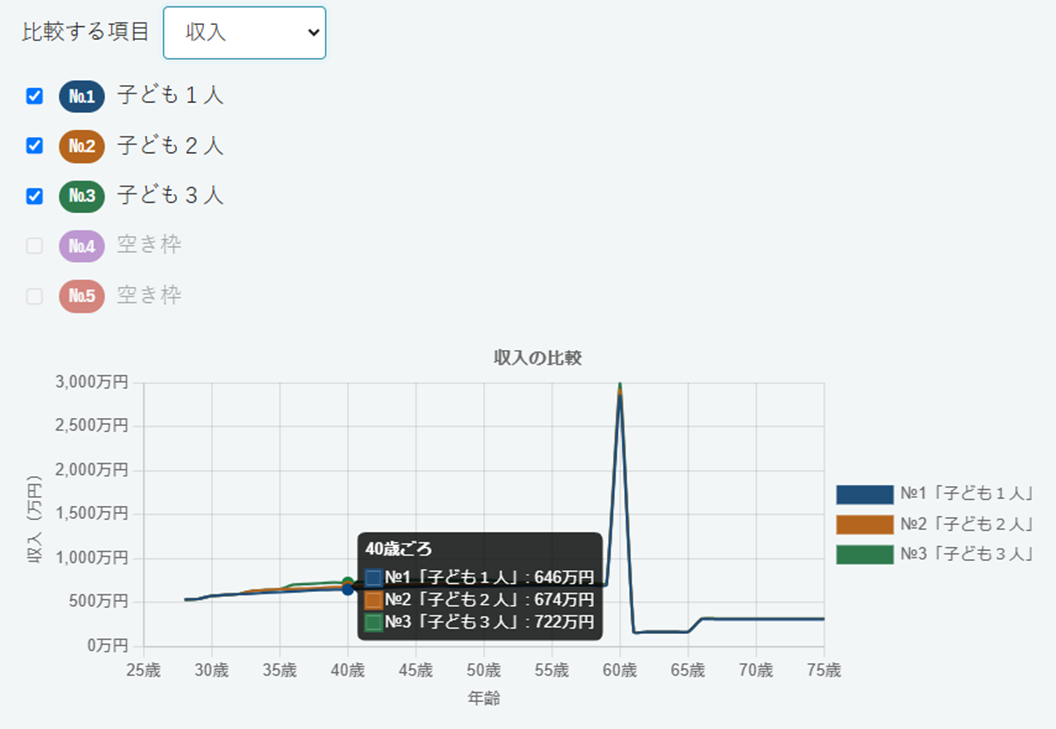
Task: Click the orange No.2 badge
Action: [81, 146]
